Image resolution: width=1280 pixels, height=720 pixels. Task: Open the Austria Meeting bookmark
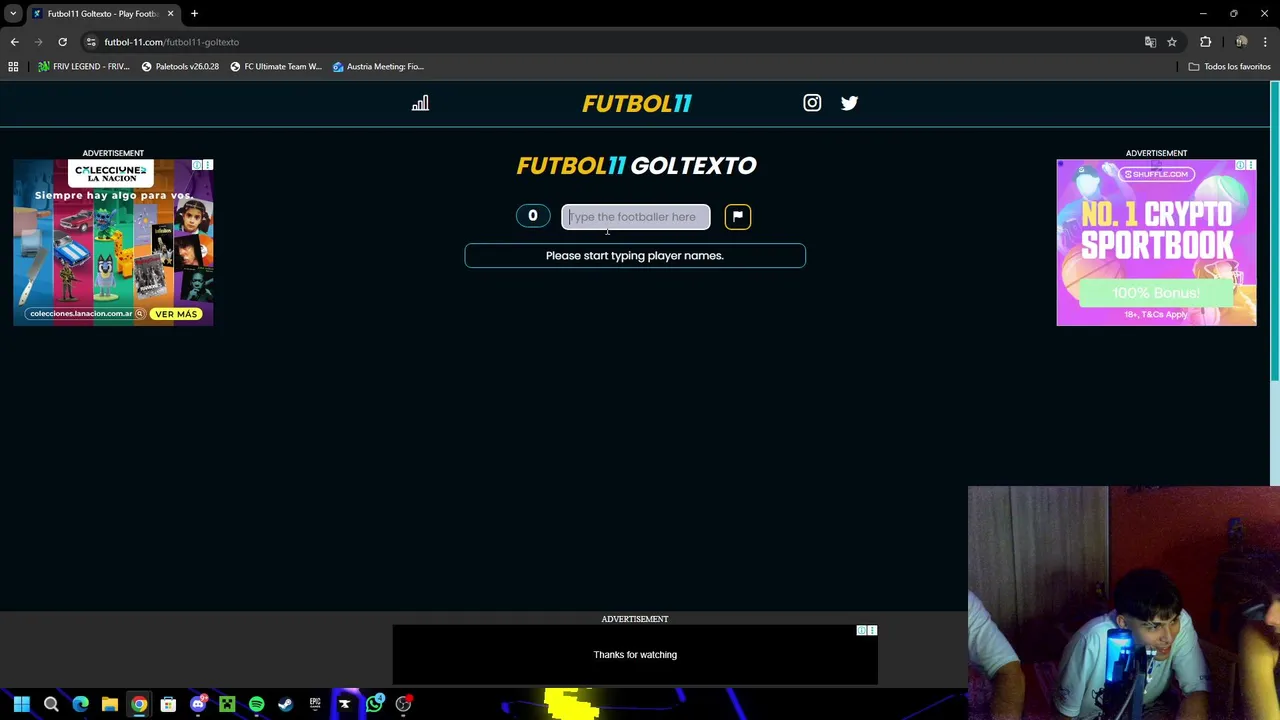pyautogui.click(x=378, y=67)
